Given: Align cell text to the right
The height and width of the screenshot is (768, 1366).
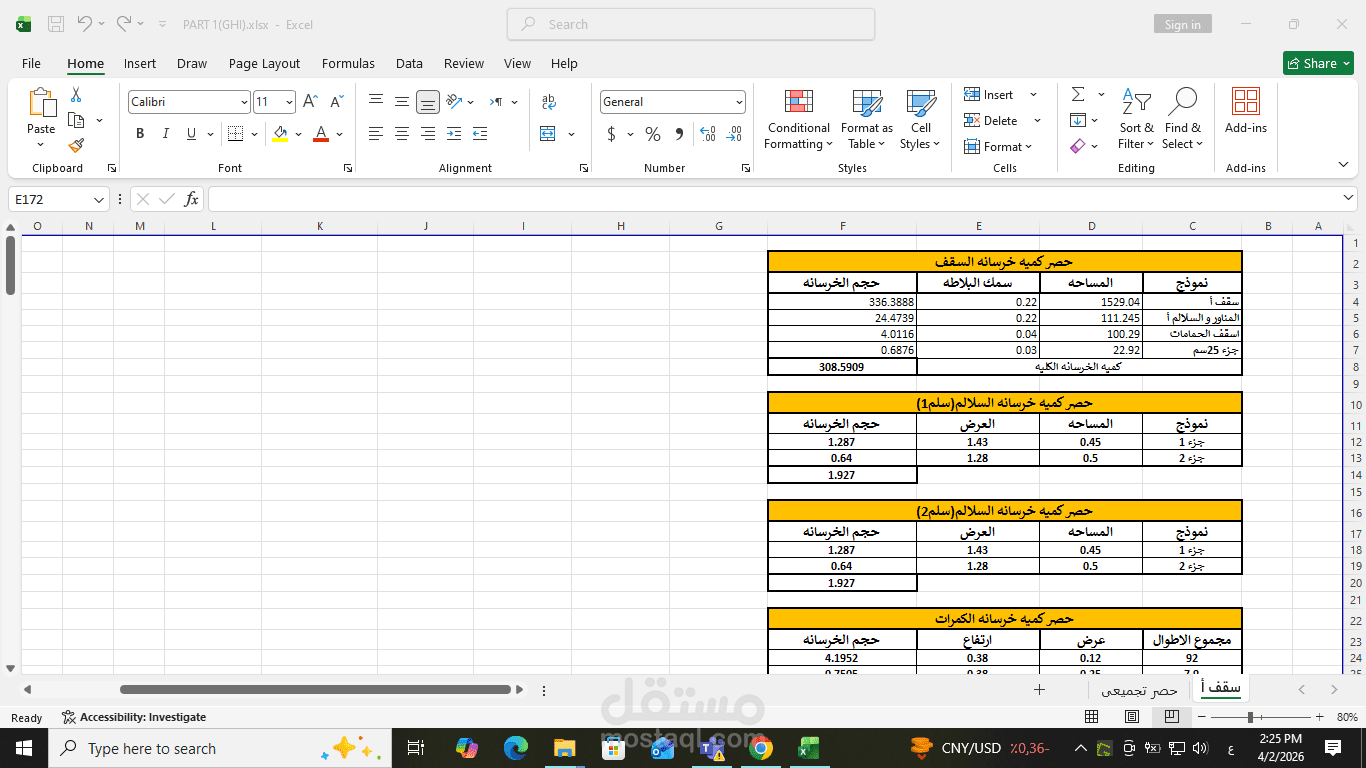Looking at the screenshot, I should pos(428,134).
